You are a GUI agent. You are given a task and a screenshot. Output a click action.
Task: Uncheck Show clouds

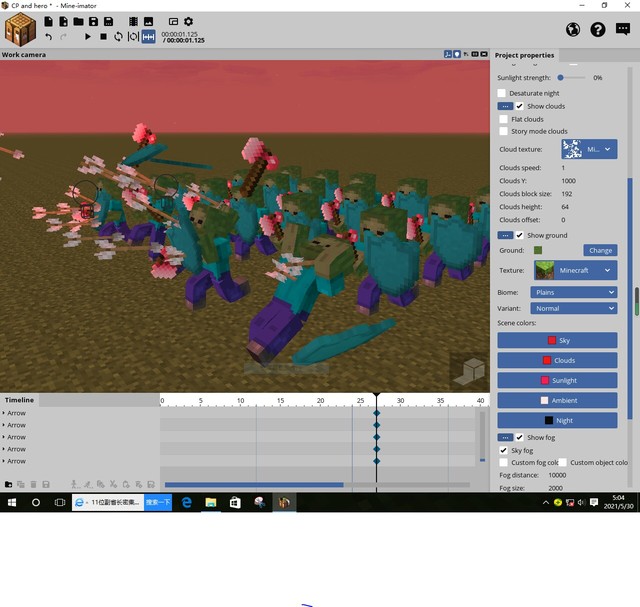(519, 106)
